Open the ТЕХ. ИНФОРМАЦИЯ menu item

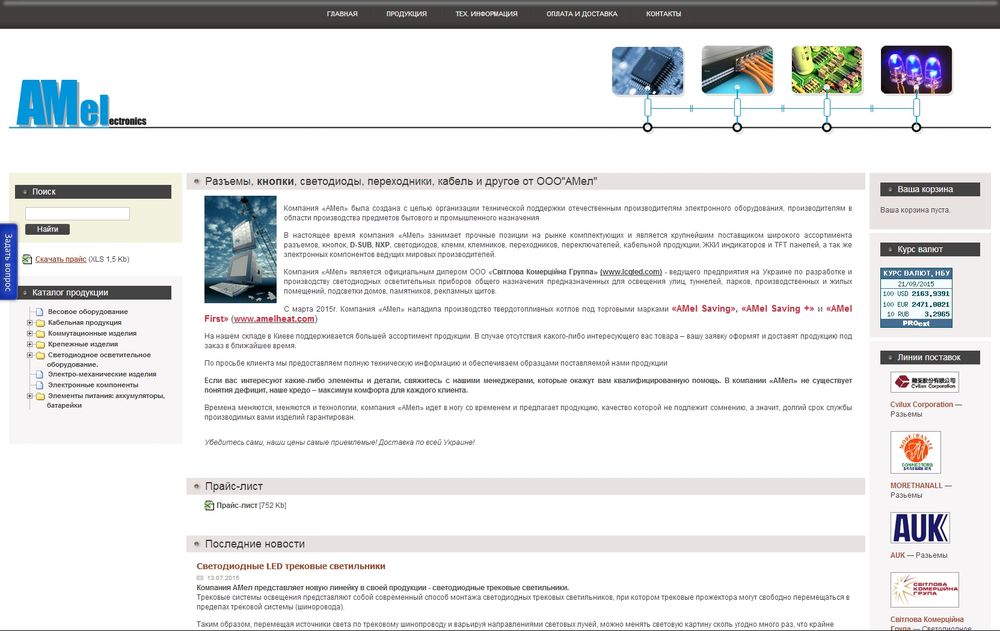pos(486,13)
